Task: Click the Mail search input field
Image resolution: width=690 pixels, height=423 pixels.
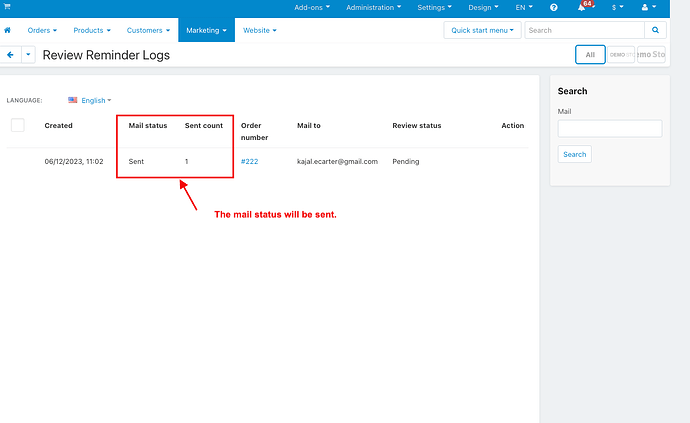Action: click(610, 128)
